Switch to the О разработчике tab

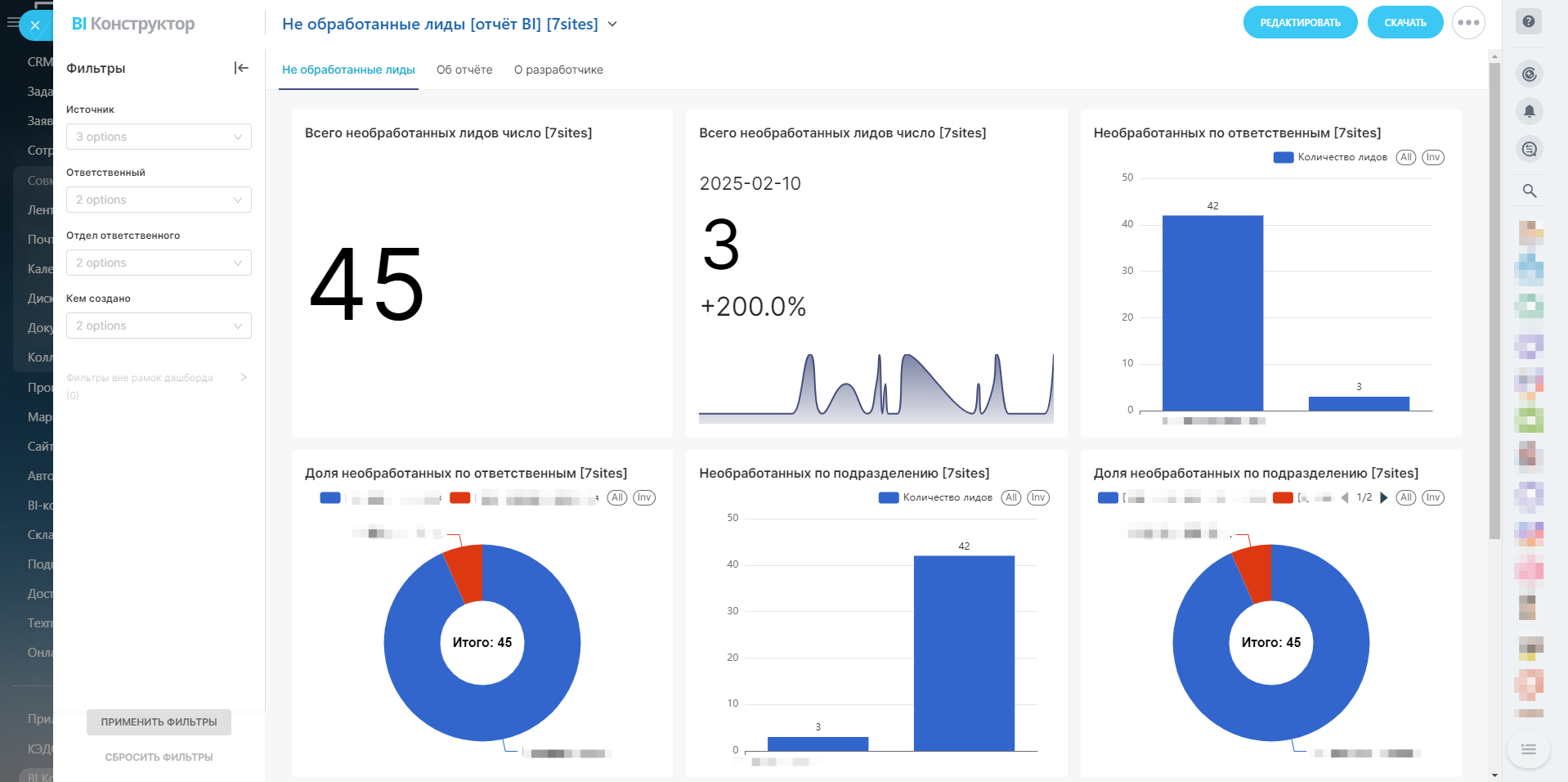coord(558,70)
